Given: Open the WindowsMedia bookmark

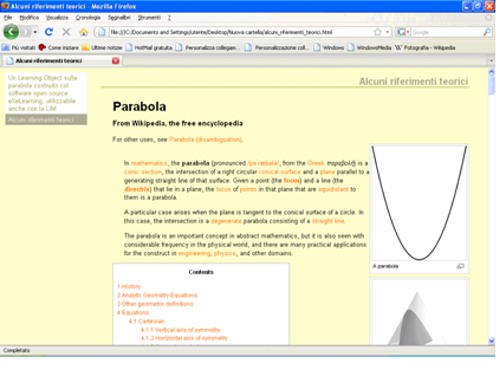Looking at the screenshot, I should [x=369, y=48].
